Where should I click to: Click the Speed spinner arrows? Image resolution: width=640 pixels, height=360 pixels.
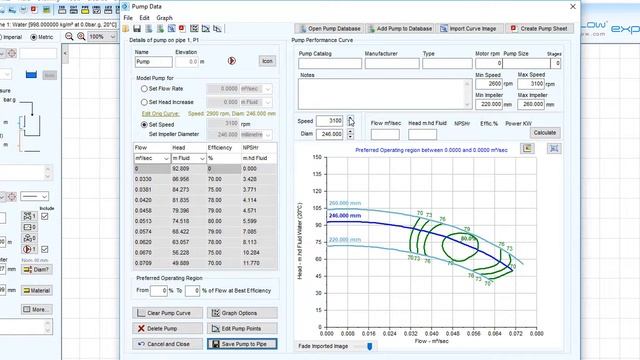pos(351,121)
